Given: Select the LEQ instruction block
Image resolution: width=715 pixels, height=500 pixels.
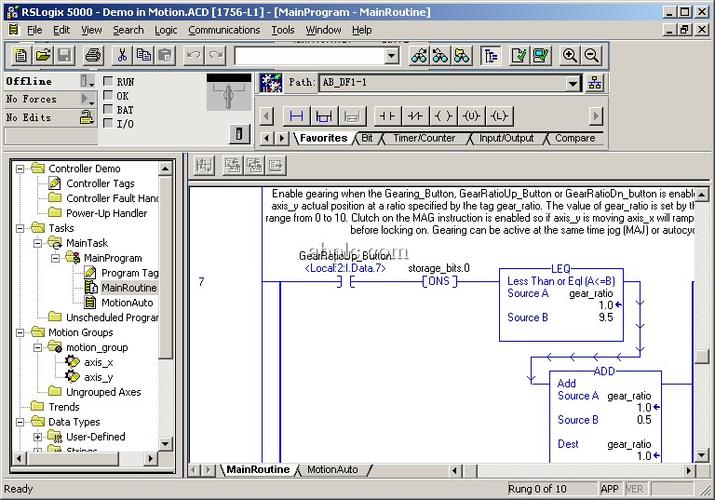Looking at the screenshot, I should pyautogui.click(x=561, y=304).
